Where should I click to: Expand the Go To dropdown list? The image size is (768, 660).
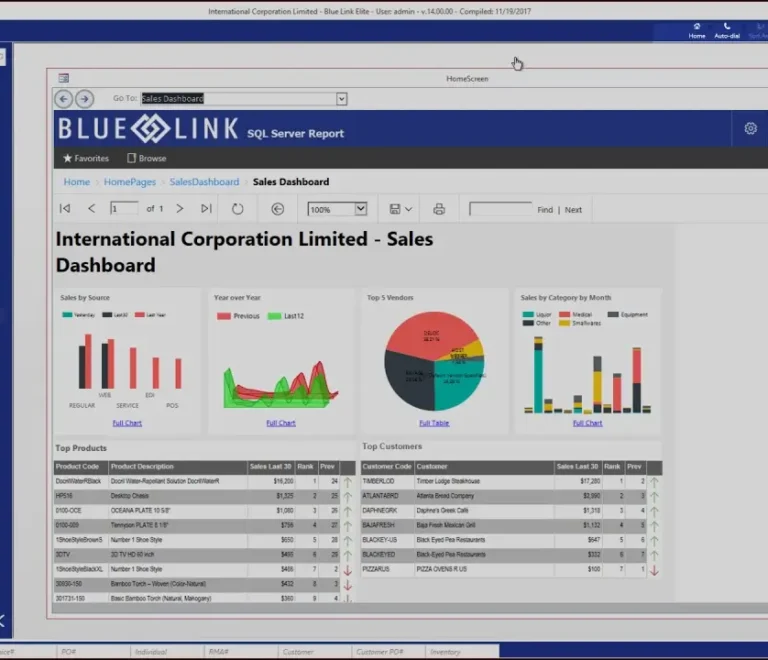click(x=341, y=99)
